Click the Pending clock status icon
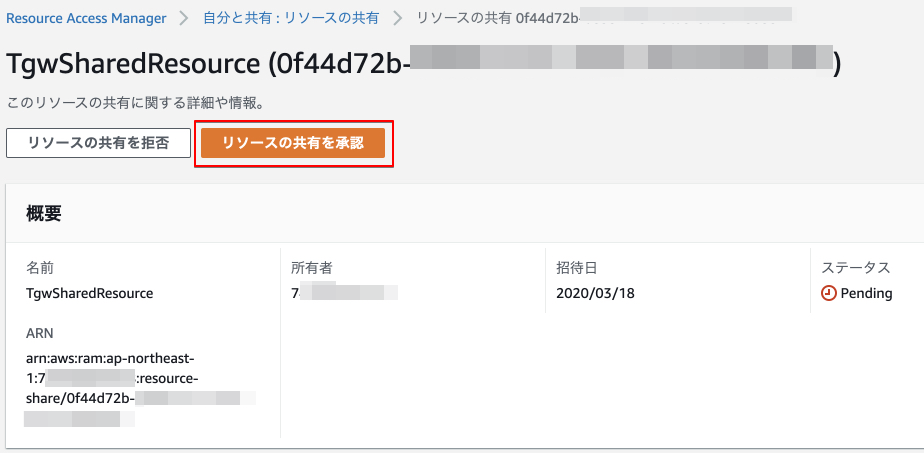The height and width of the screenshot is (453, 924). [x=829, y=293]
